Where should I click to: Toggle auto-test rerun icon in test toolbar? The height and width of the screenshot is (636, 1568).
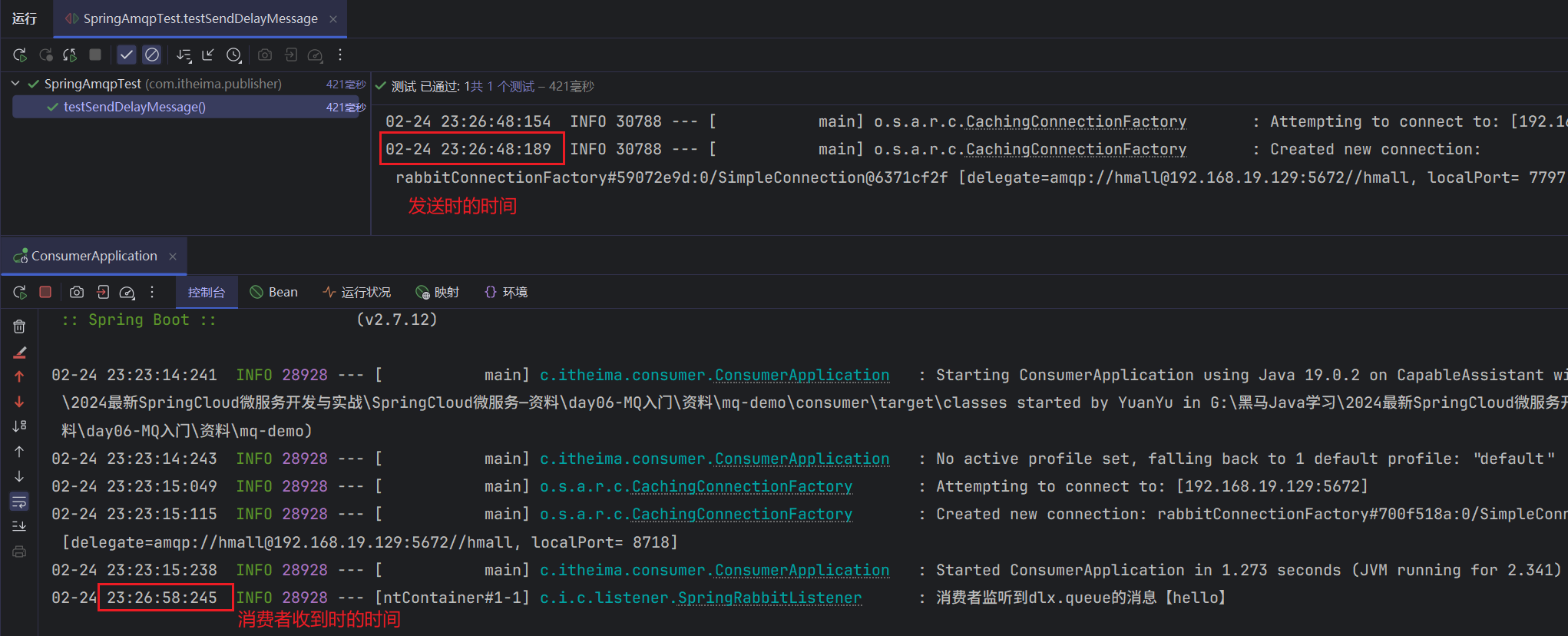pos(70,55)
